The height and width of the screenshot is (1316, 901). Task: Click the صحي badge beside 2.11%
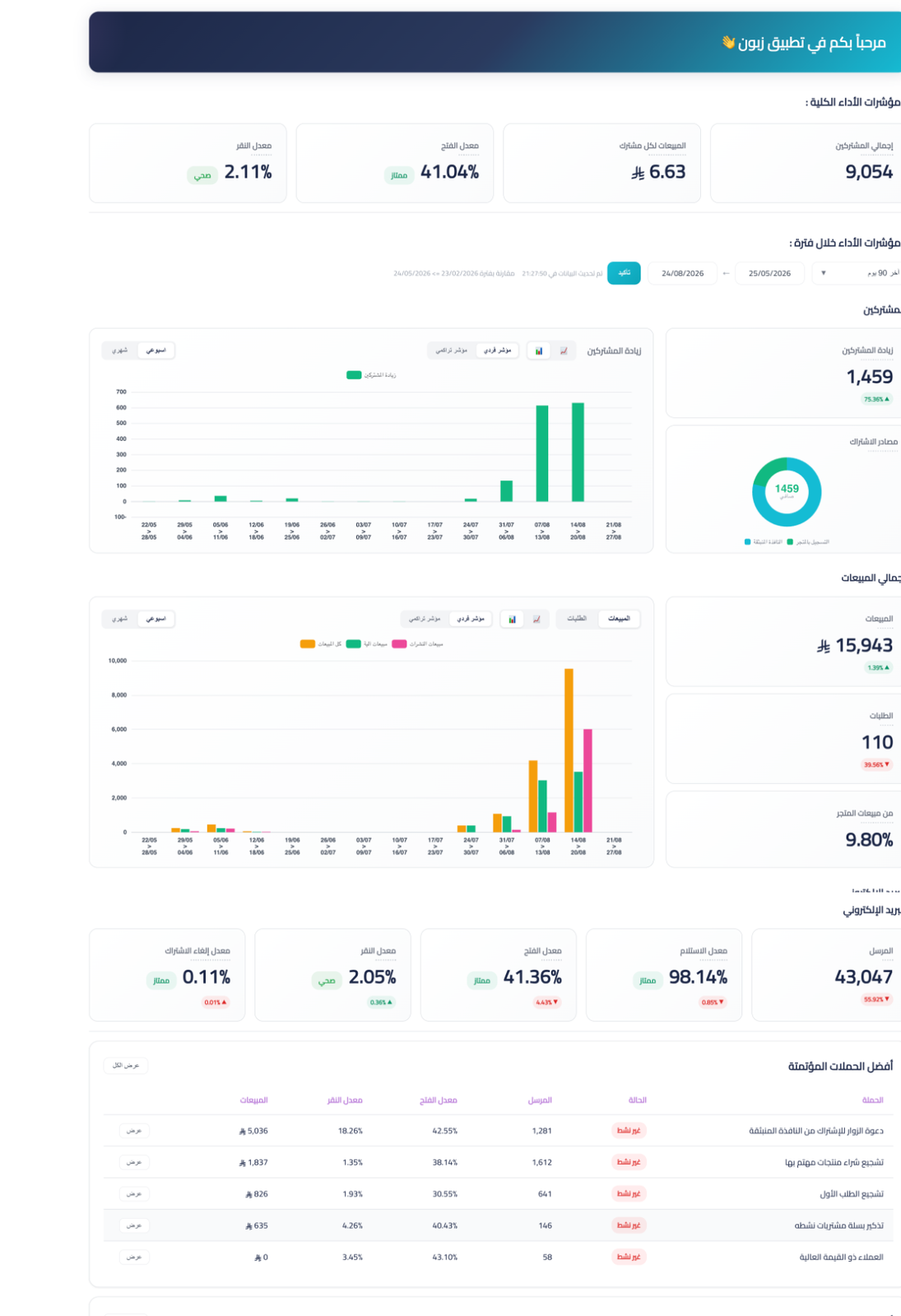[202, 175]
